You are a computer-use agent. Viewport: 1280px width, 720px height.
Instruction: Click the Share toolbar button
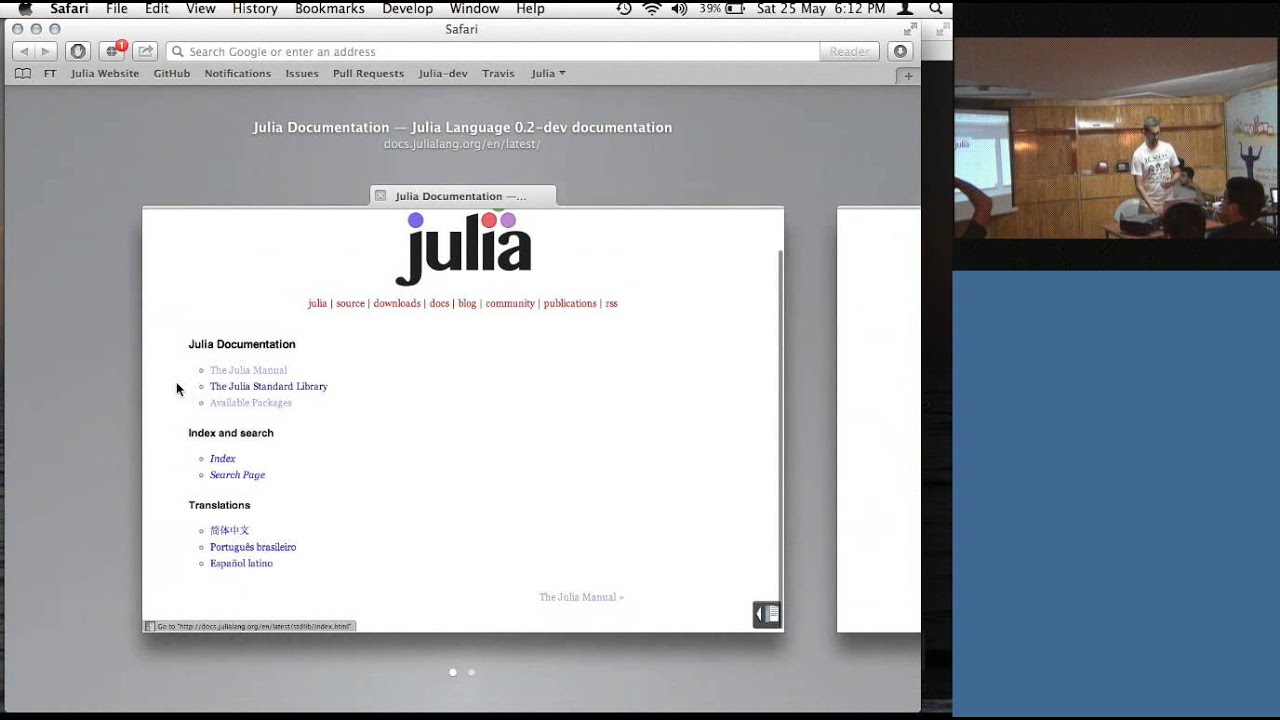145,51
